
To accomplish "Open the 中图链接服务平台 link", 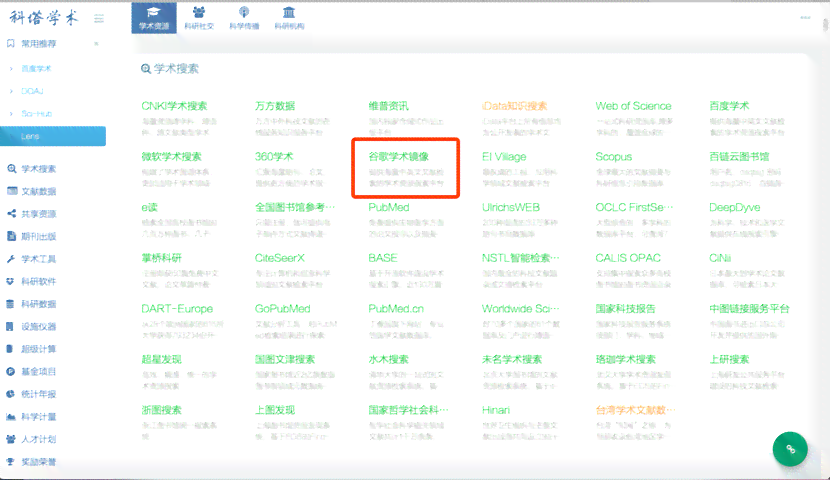I will (x=749, y=309).
